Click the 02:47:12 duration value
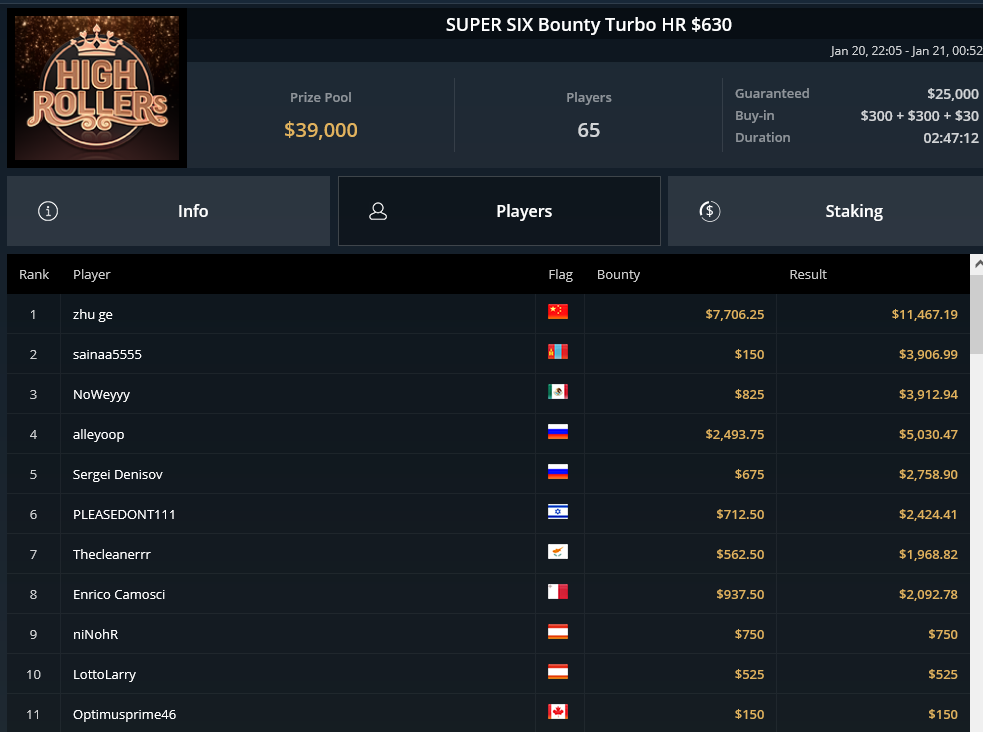Viewport: 983px width, 732px height. click(951, 138)
